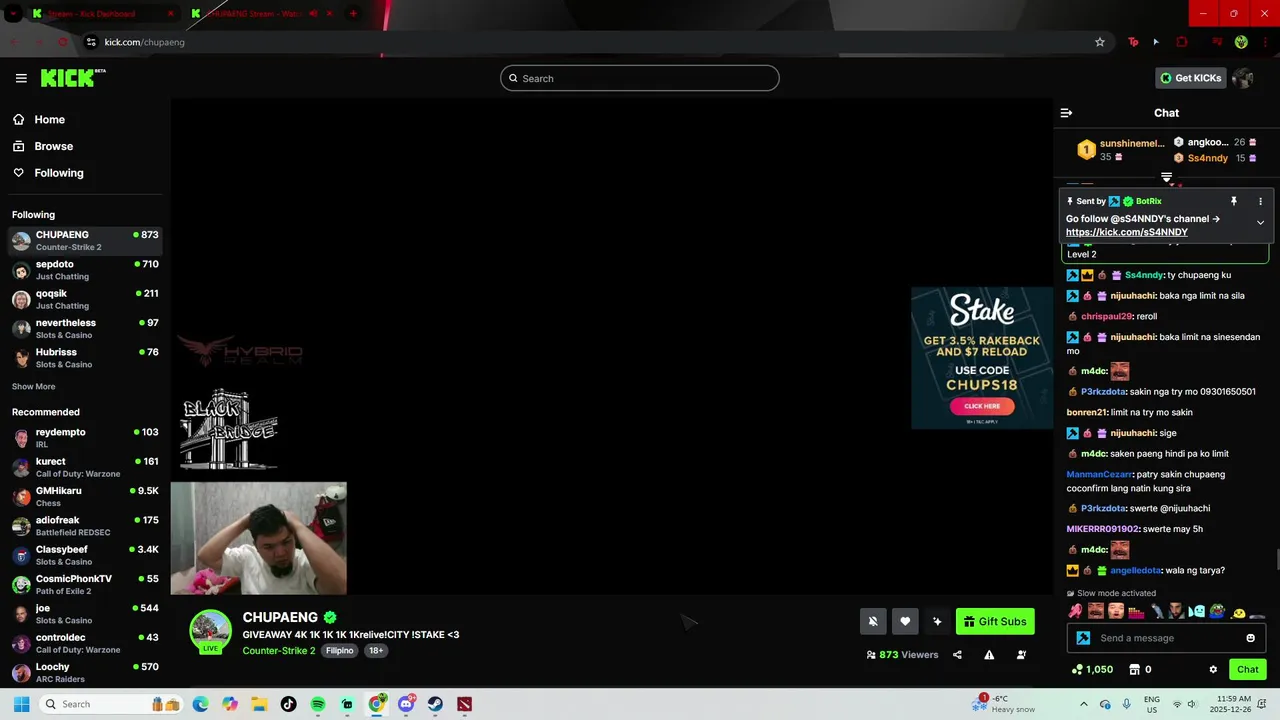
Task: Open Discord from the taskbar
Action: [x=406, y=704]
